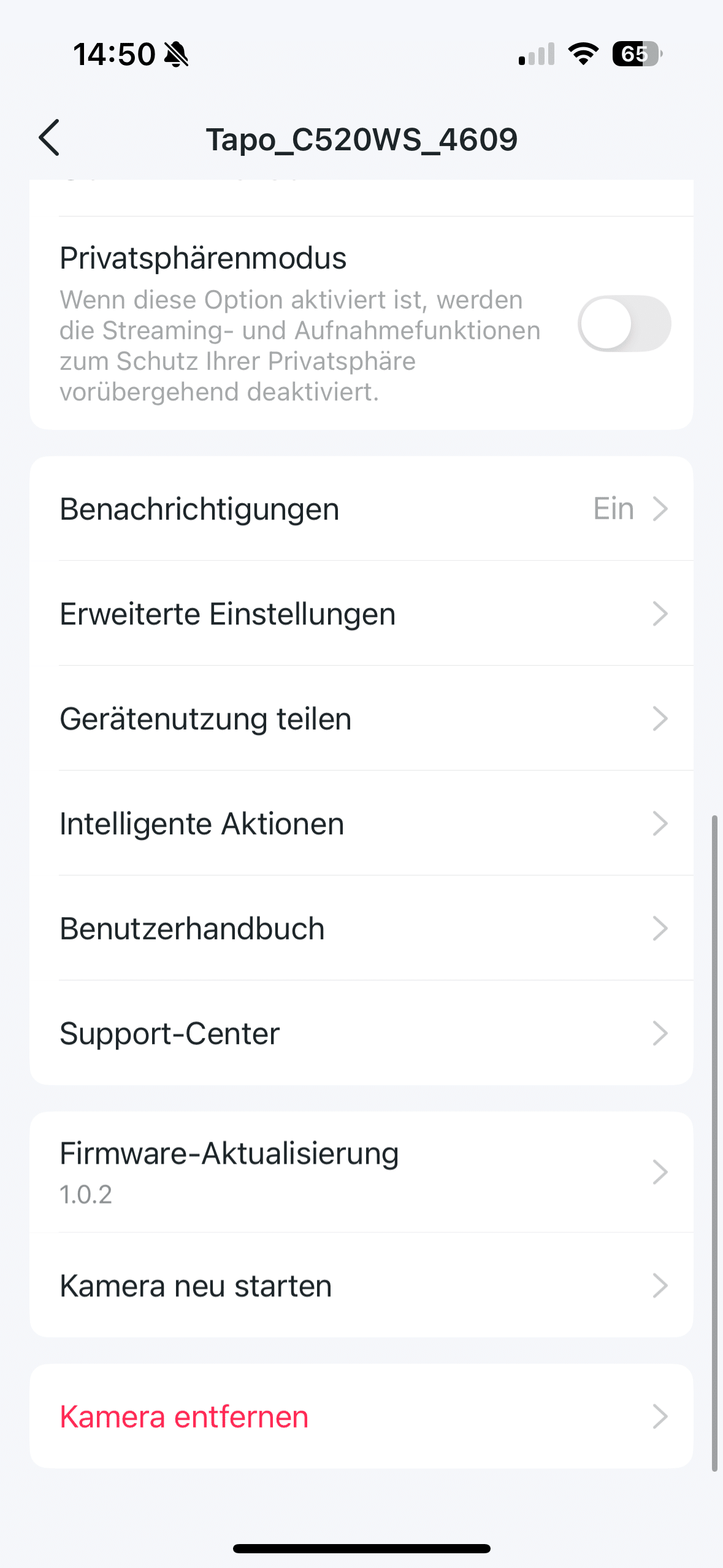
Task: Tap the Tapo_C520WS_4609 device title
Action: (x=361, y=139)
